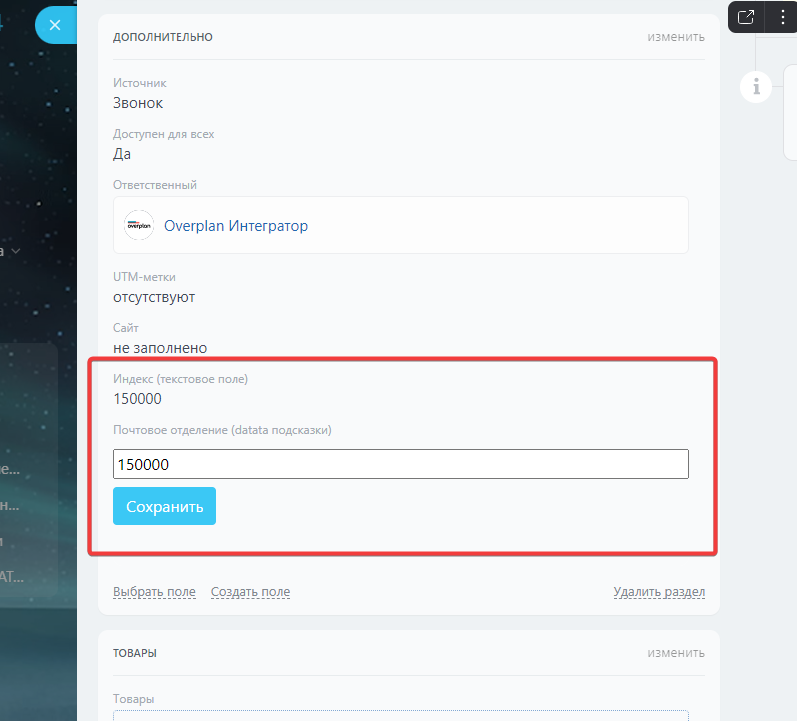Click the Источник value Звонок

[x=138, y=103]
